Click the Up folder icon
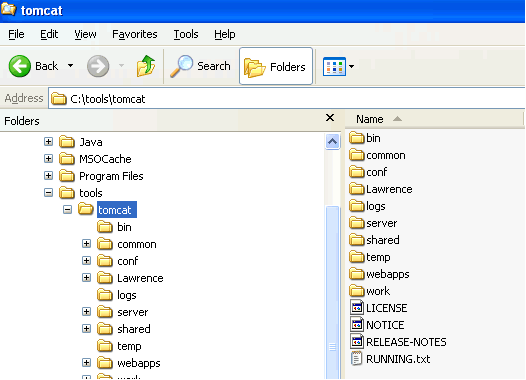This screenshot has width=526, height=380. pyautogui.click(x=146, y=66)
